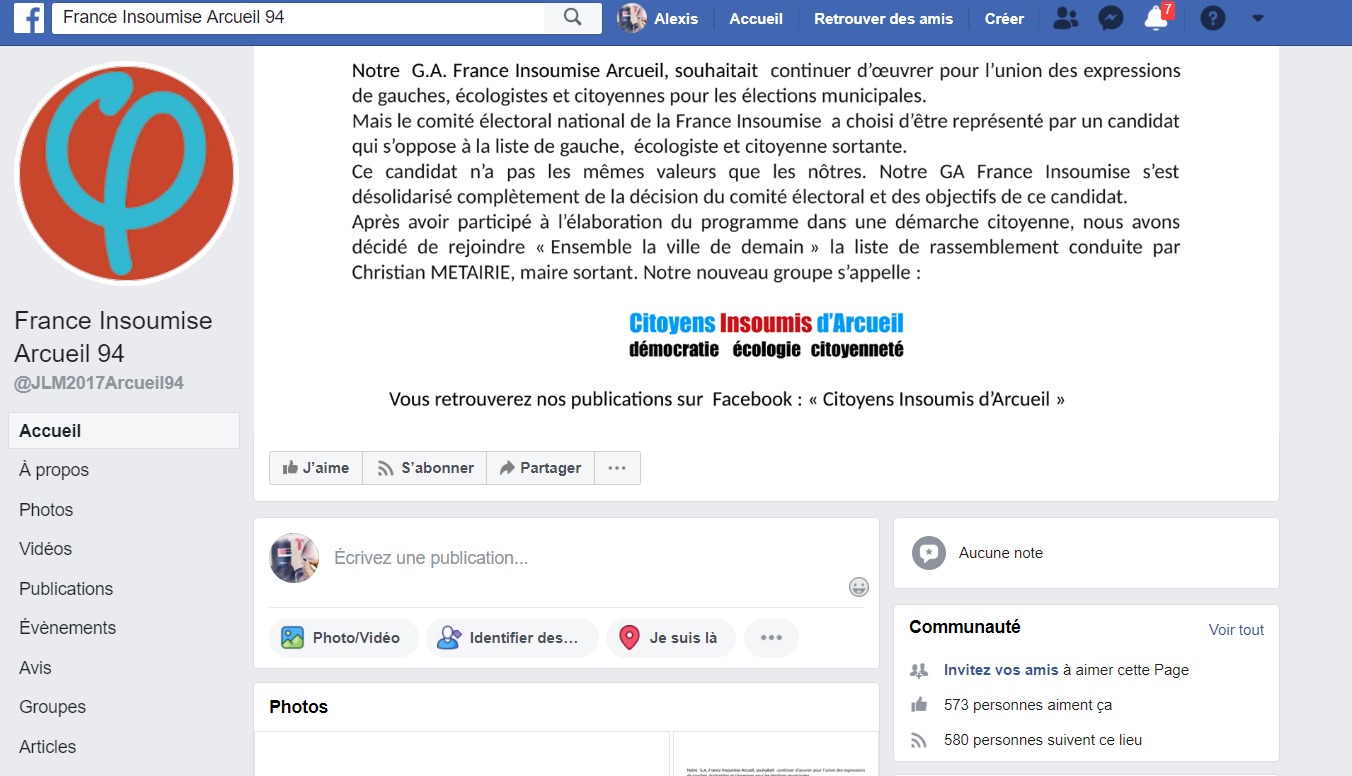Click the Aucune note text
1352x776 pixels.
(1001, 553)
